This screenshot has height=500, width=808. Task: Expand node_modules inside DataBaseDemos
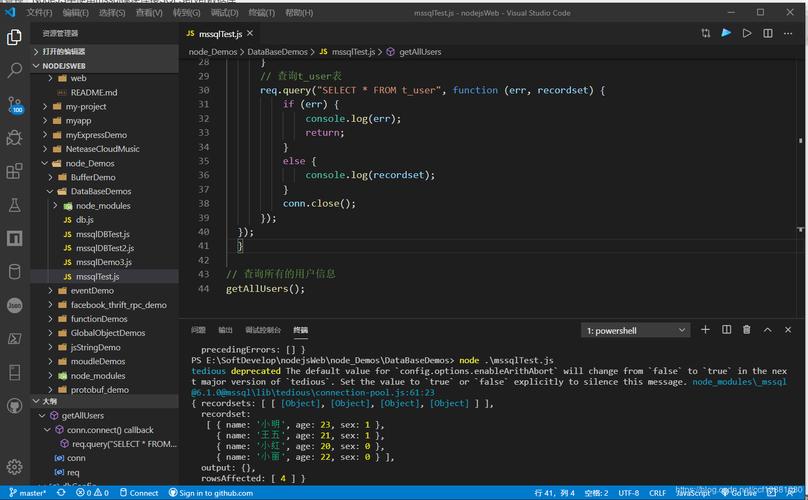click(x=55, y=206)
